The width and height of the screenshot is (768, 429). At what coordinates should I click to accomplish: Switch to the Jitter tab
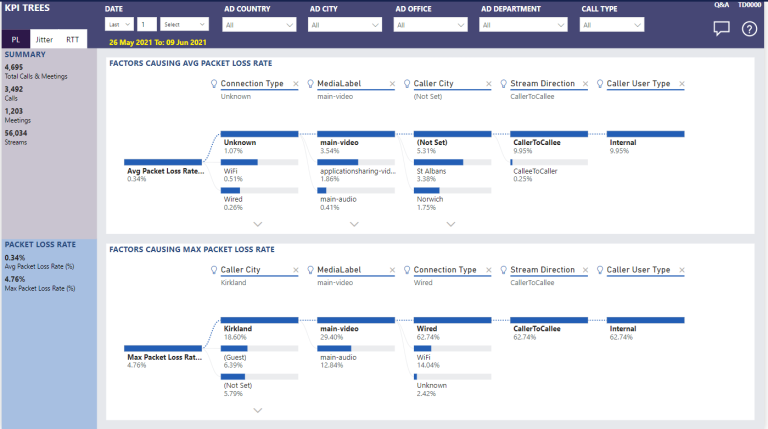(44, 40)
